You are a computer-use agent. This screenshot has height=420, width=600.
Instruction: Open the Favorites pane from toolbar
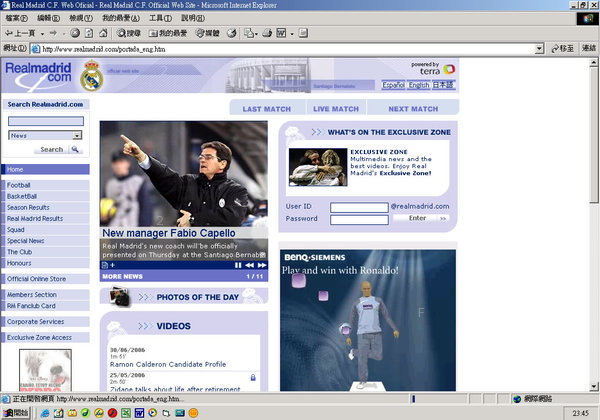(168, 33)
